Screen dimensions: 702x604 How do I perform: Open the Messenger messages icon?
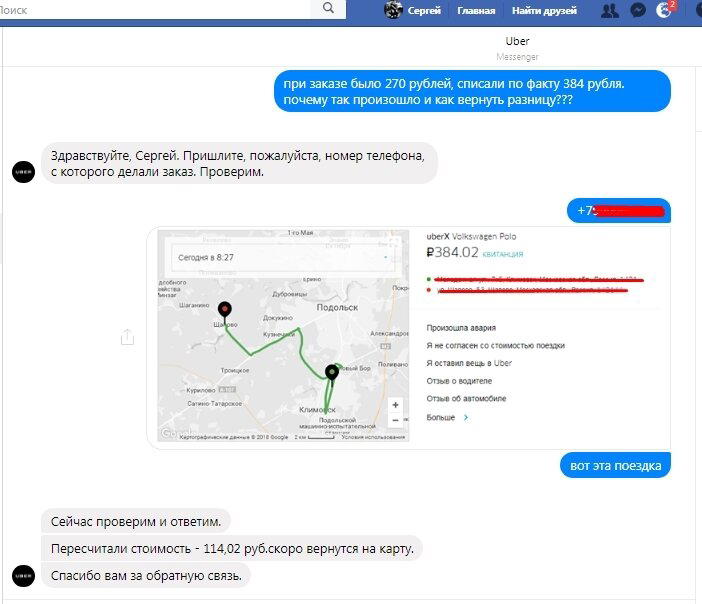pyautogui.click(x=638, y=10)
